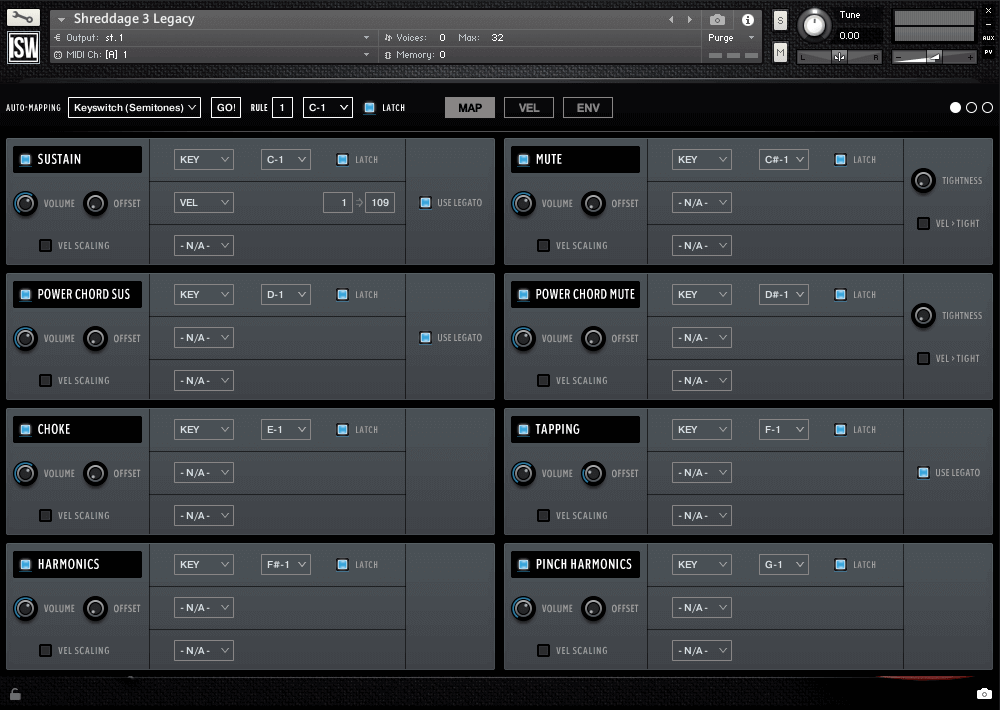The width and height of the screenshot is (1000, 710).
Task: Click the ISW logo icon
Action: tap(23, 47)
